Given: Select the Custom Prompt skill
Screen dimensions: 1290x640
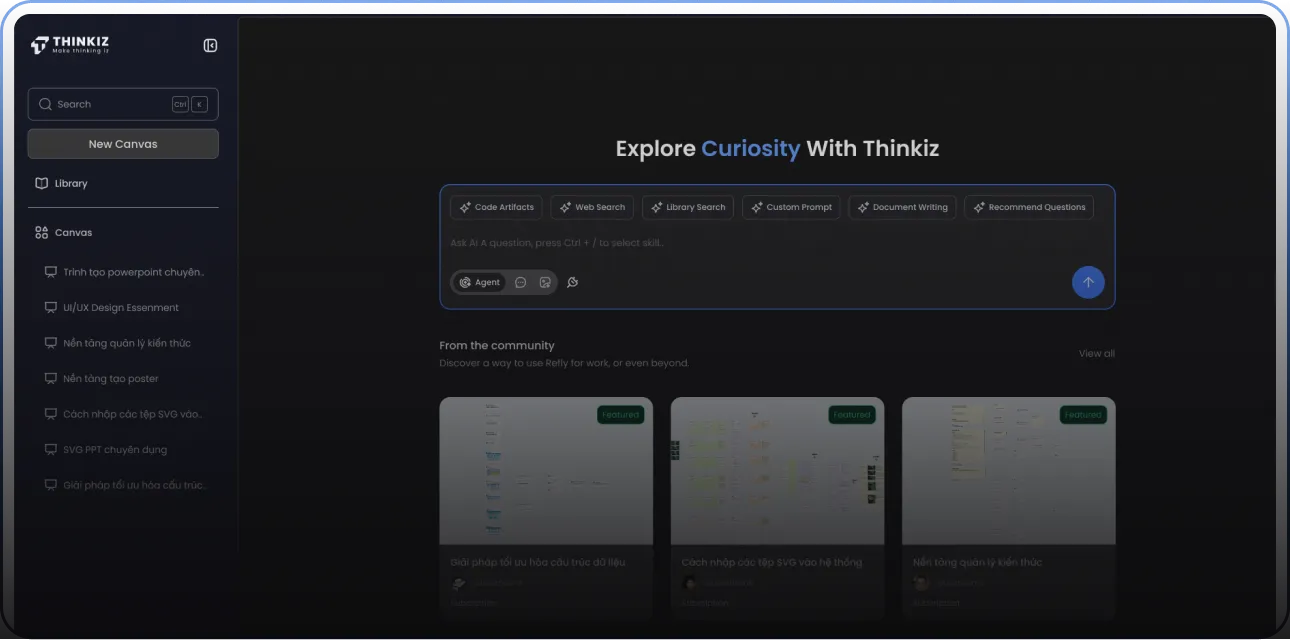Looking at the screenshot, I should [x=791, y=207].
